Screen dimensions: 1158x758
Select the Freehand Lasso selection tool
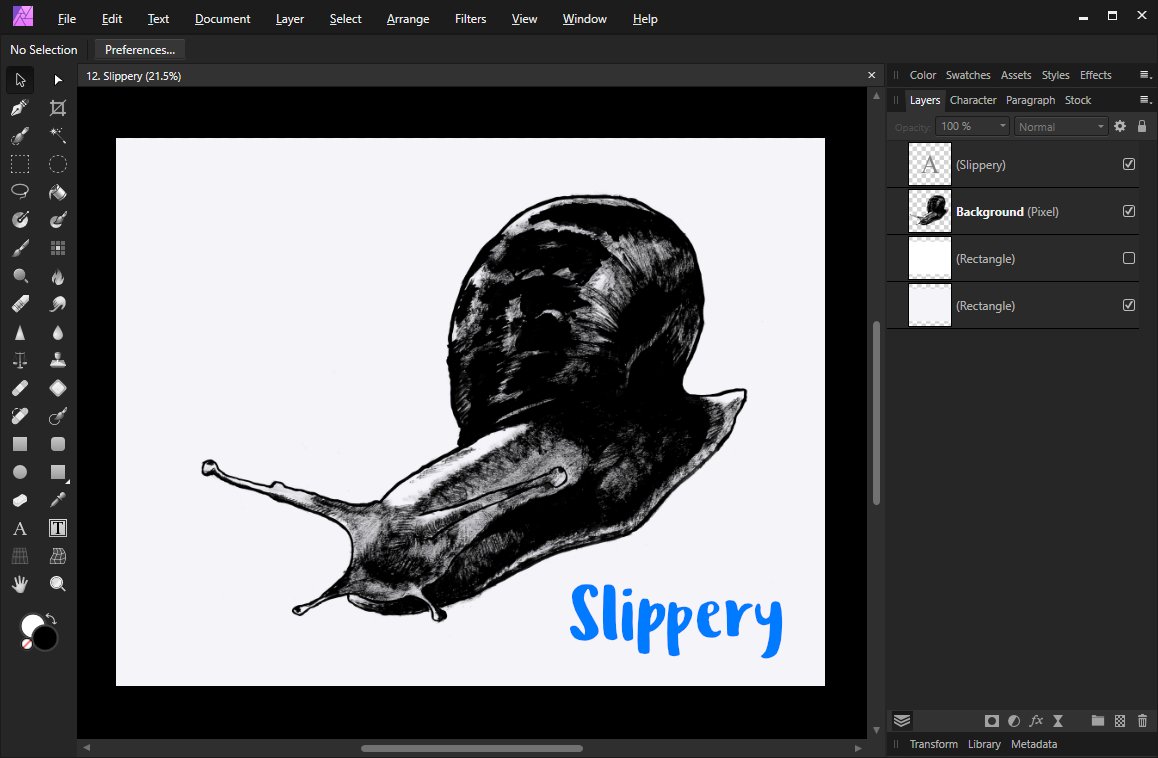click(20, 192)
